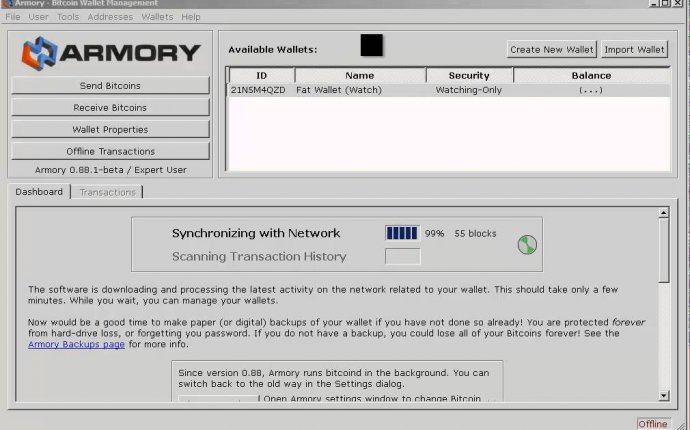Image resolution: width=690 pixels, height=430 pixels.
Task: Click the Armory 0.88.1-beta / Expert User label
Action: tap(110, 170)
